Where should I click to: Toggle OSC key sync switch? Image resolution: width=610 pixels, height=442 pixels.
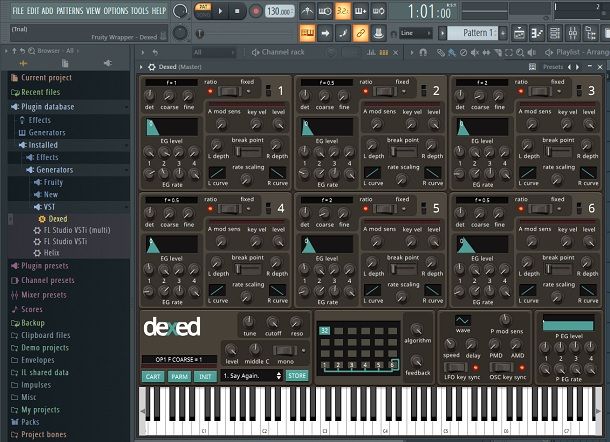[502, 367]
